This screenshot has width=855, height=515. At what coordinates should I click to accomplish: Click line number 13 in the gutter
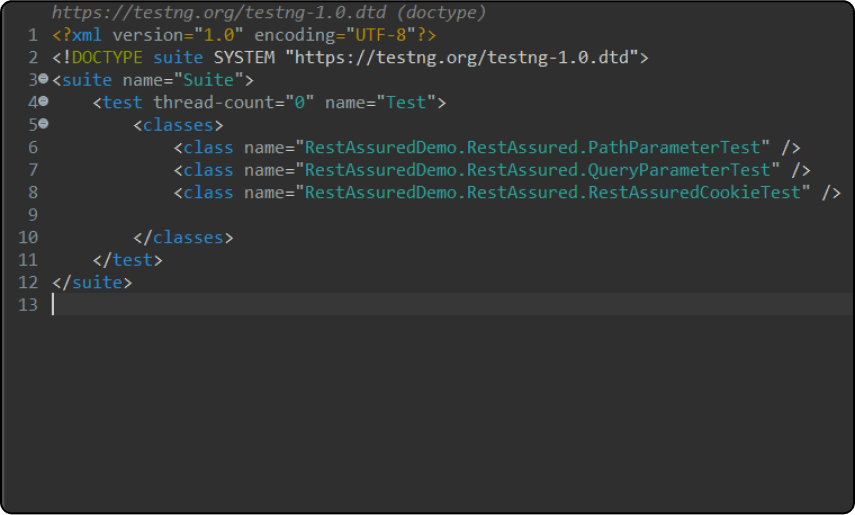coord(28,304)
